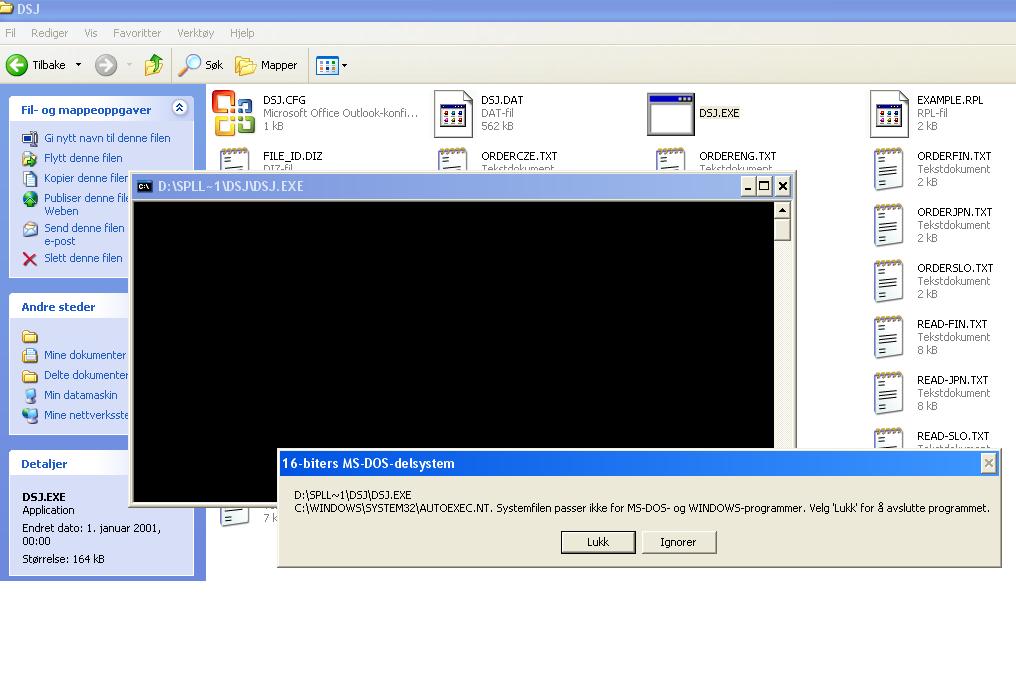Click the red X delete icon
Screen dimensions: 1016x696
tap(30, 259)
